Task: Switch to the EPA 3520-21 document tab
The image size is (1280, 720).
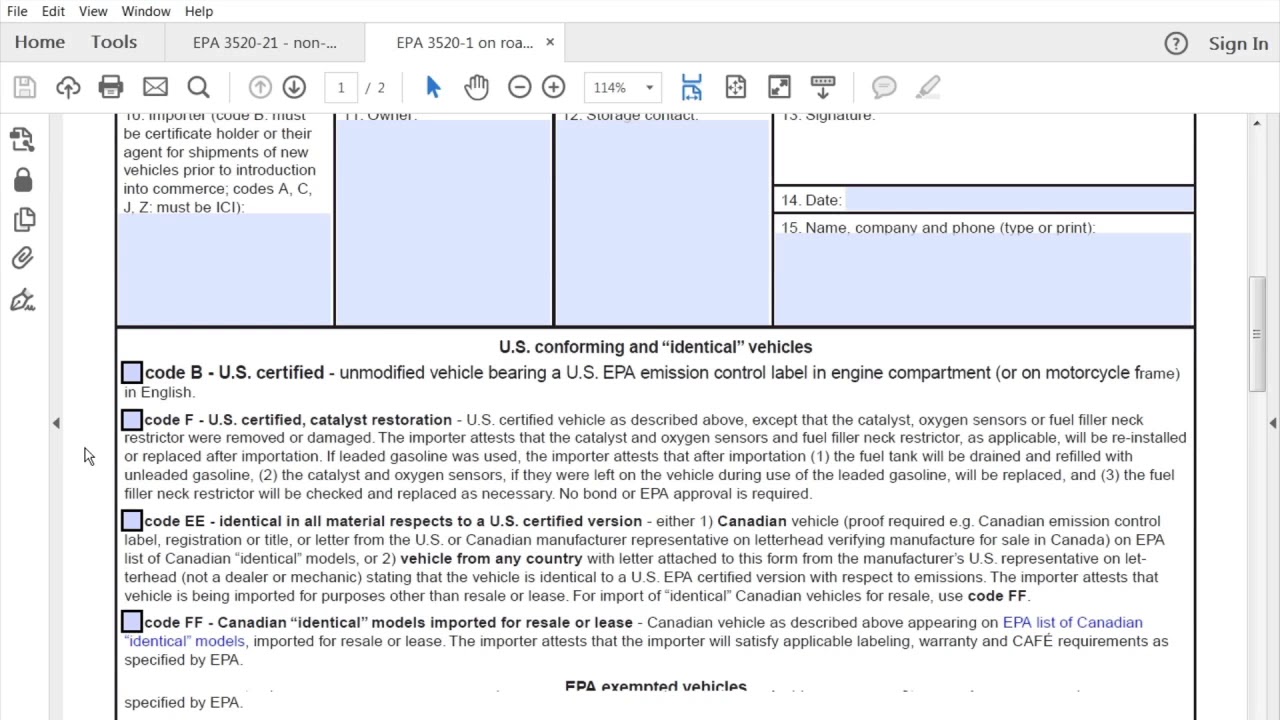Action: coord(265,43)
